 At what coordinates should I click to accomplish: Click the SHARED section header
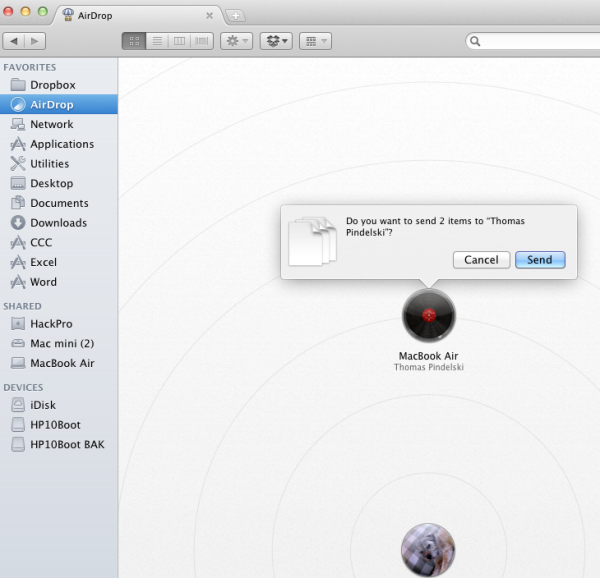click(x=22, y=306)
